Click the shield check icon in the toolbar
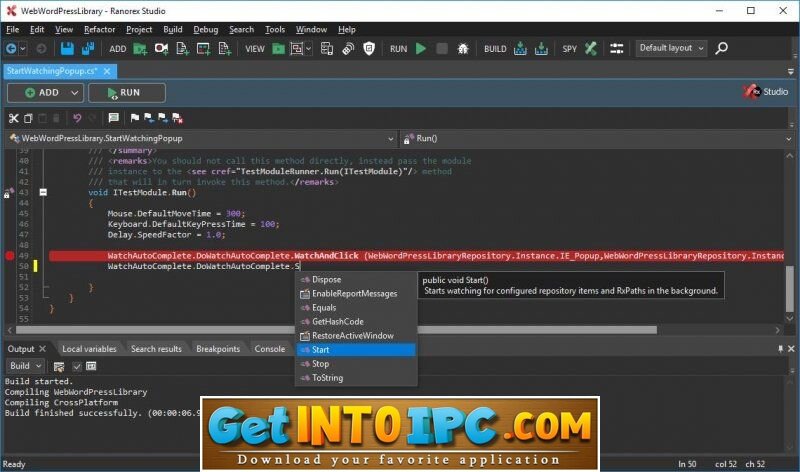The image size is (800, 472). point(369,48)
